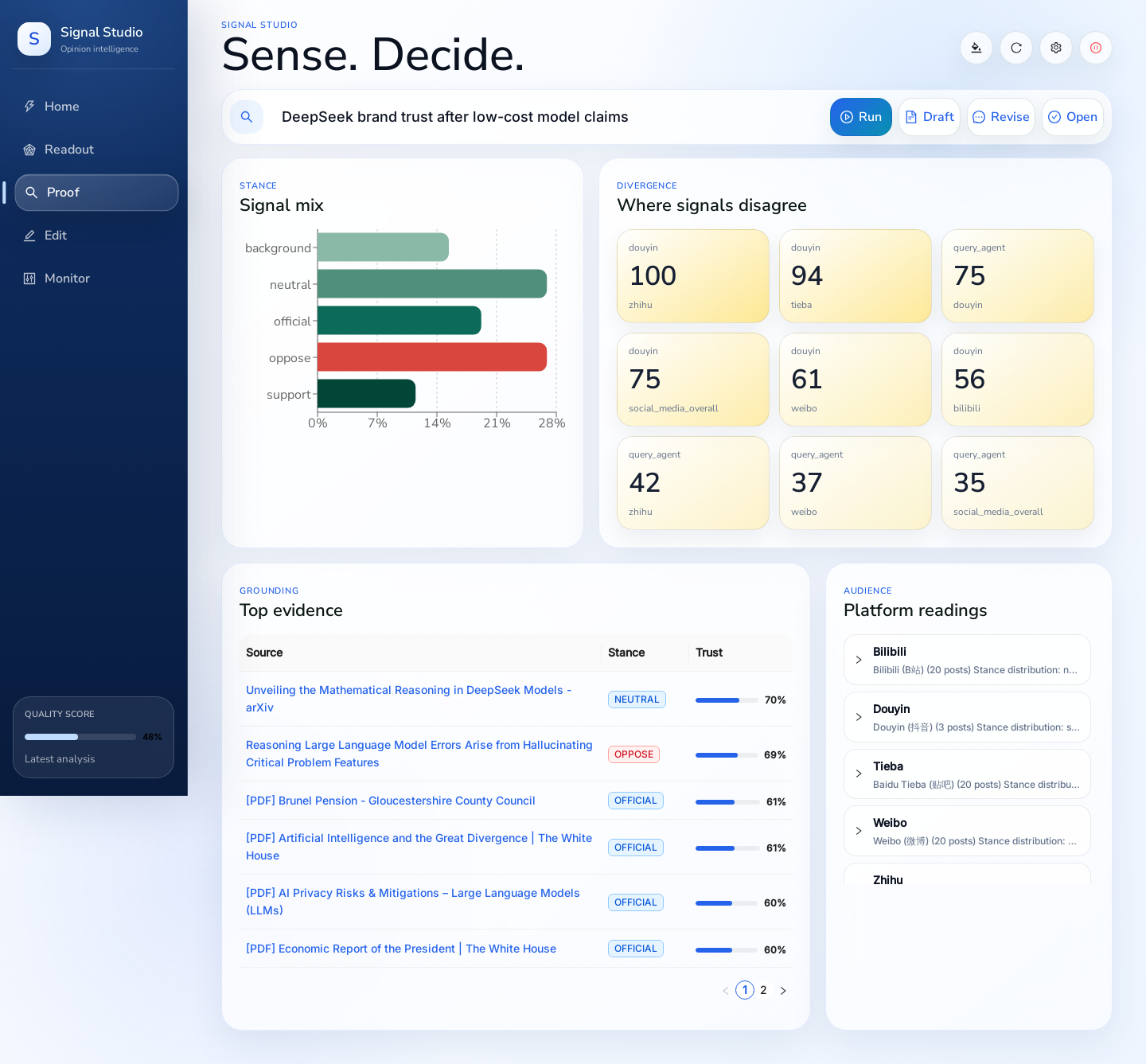Click the red oppose bar in chart

pos(432,357)
